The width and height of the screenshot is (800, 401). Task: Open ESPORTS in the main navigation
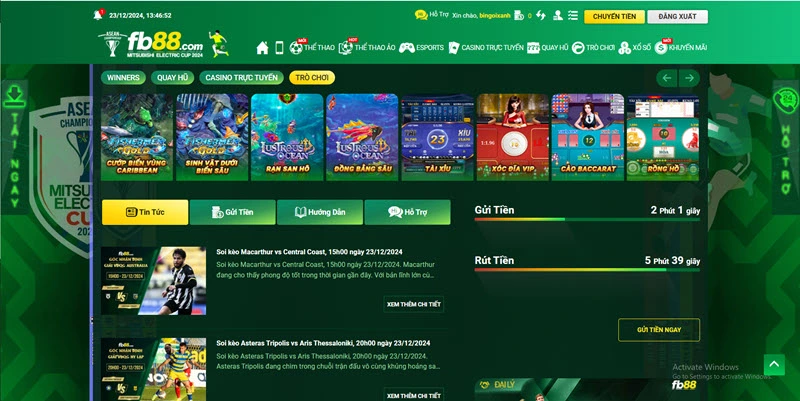click(421, 47)
